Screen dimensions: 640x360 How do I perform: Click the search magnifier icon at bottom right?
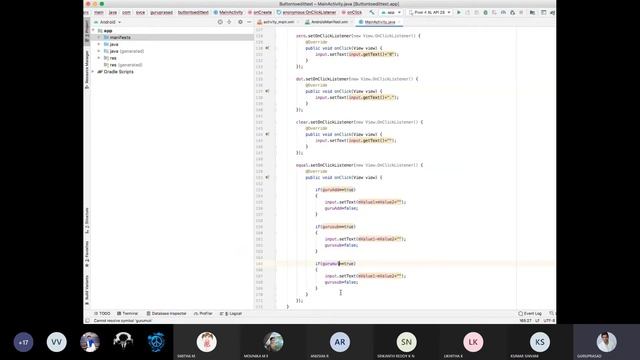pyautogui.click(x=551, y=313)
